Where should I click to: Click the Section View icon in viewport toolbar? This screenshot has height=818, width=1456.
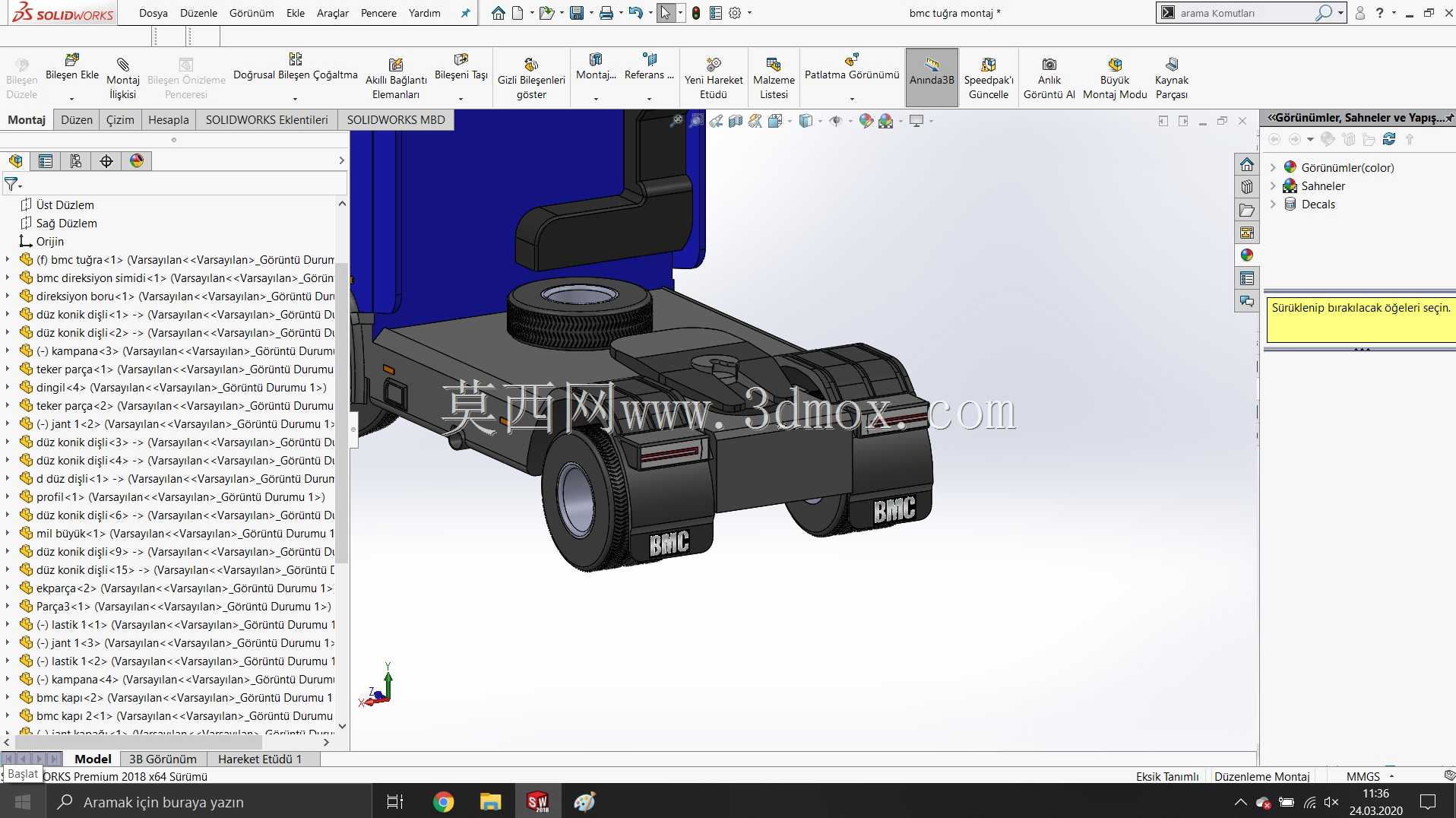735,121
